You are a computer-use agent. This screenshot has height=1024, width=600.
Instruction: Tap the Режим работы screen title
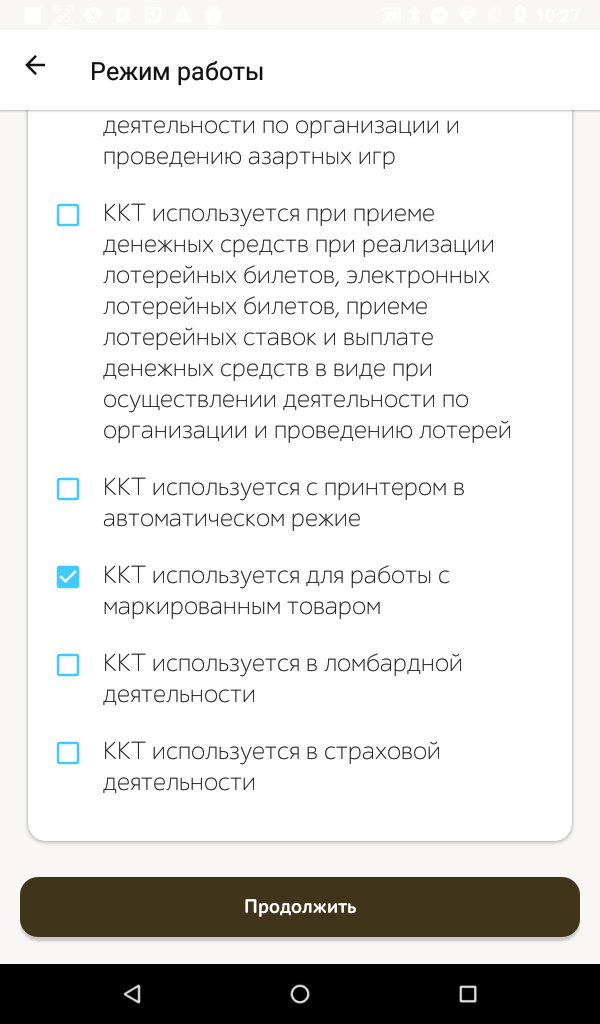point(177,72)
